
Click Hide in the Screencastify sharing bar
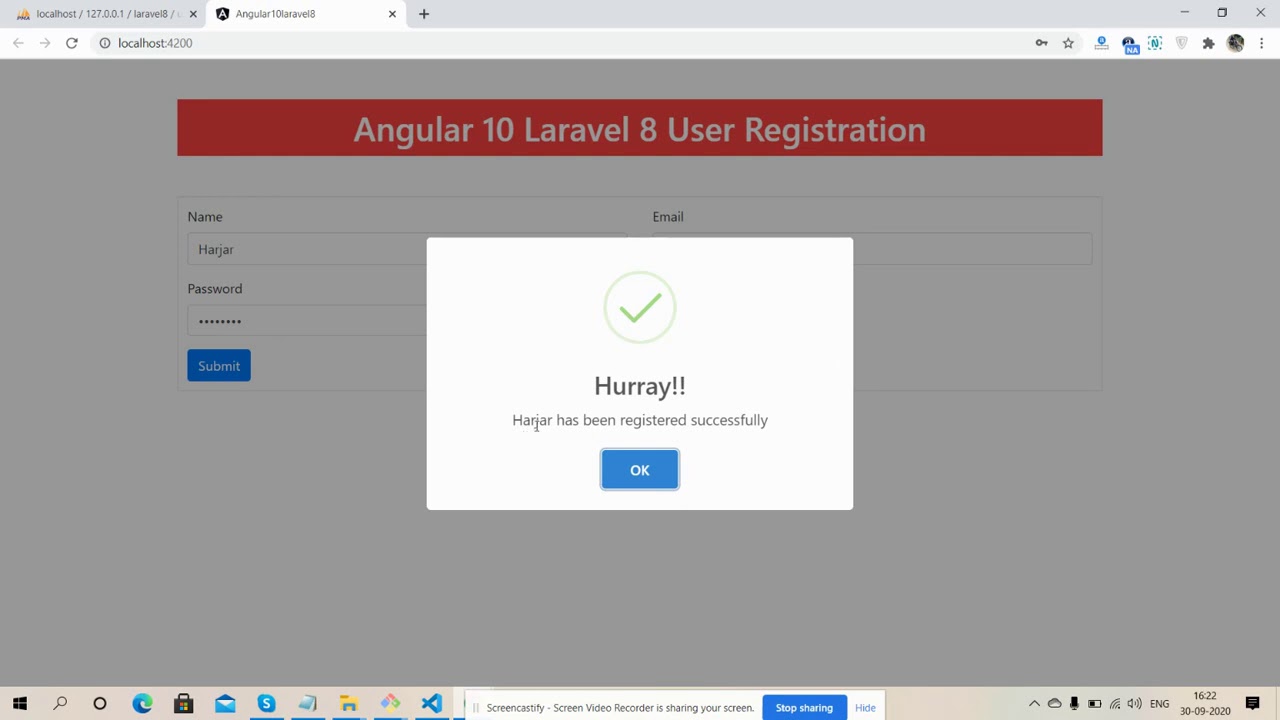pyautogui.click(x=865, y=708)
